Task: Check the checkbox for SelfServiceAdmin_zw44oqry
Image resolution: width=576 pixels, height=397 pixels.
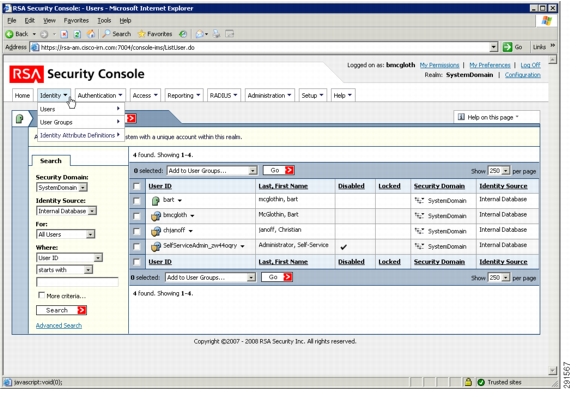Action: click(137, 246)
